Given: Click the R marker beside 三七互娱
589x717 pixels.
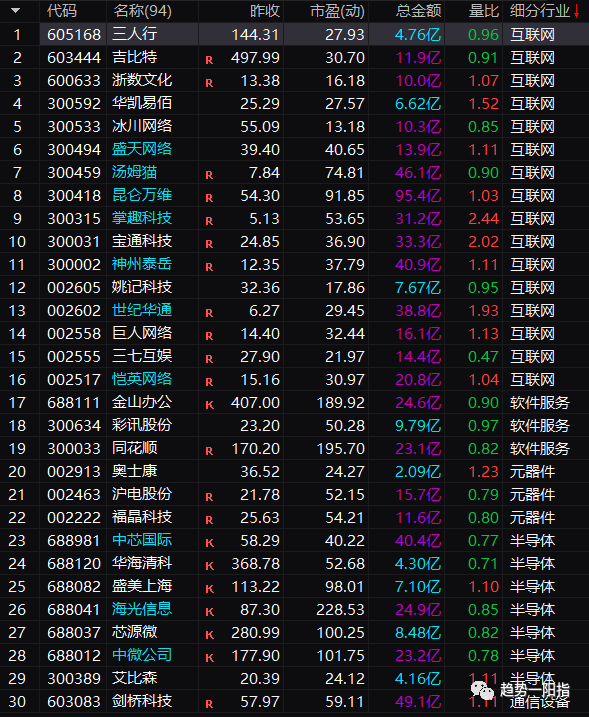Looking at the screenshot, I should coord(209,359).
